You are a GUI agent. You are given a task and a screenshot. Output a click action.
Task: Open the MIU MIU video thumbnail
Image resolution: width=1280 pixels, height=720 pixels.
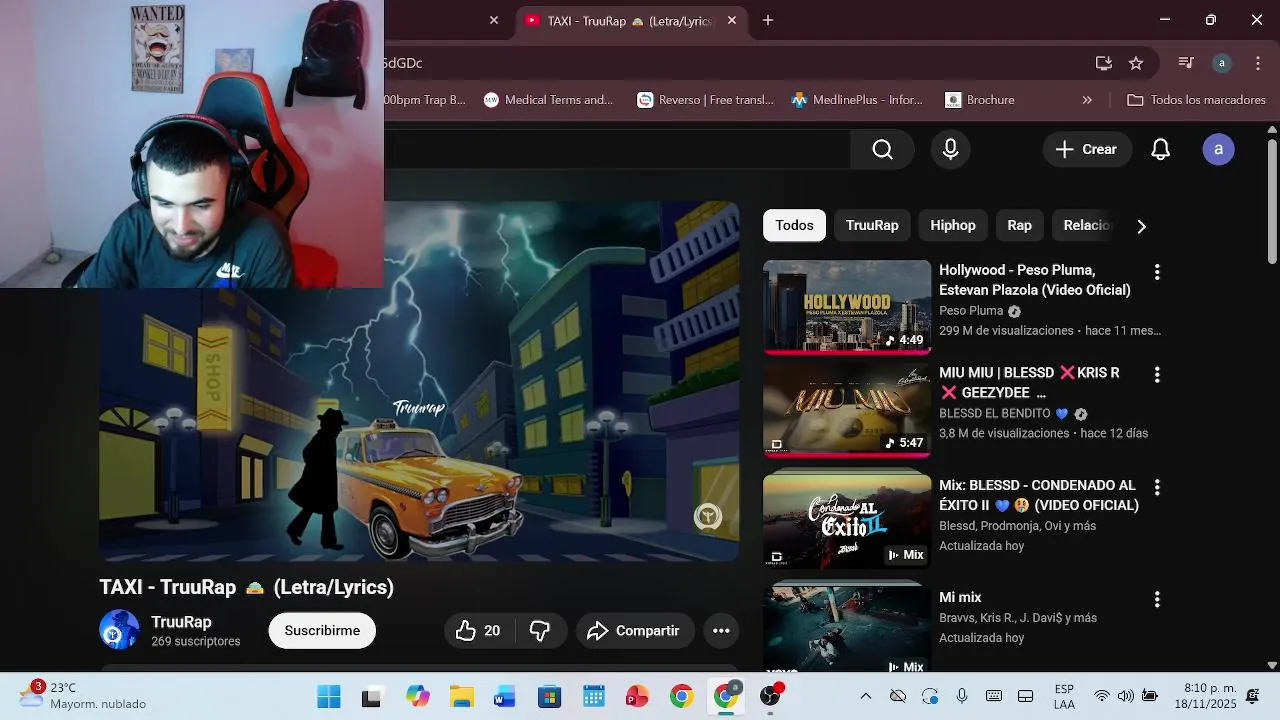click(847, 410)
